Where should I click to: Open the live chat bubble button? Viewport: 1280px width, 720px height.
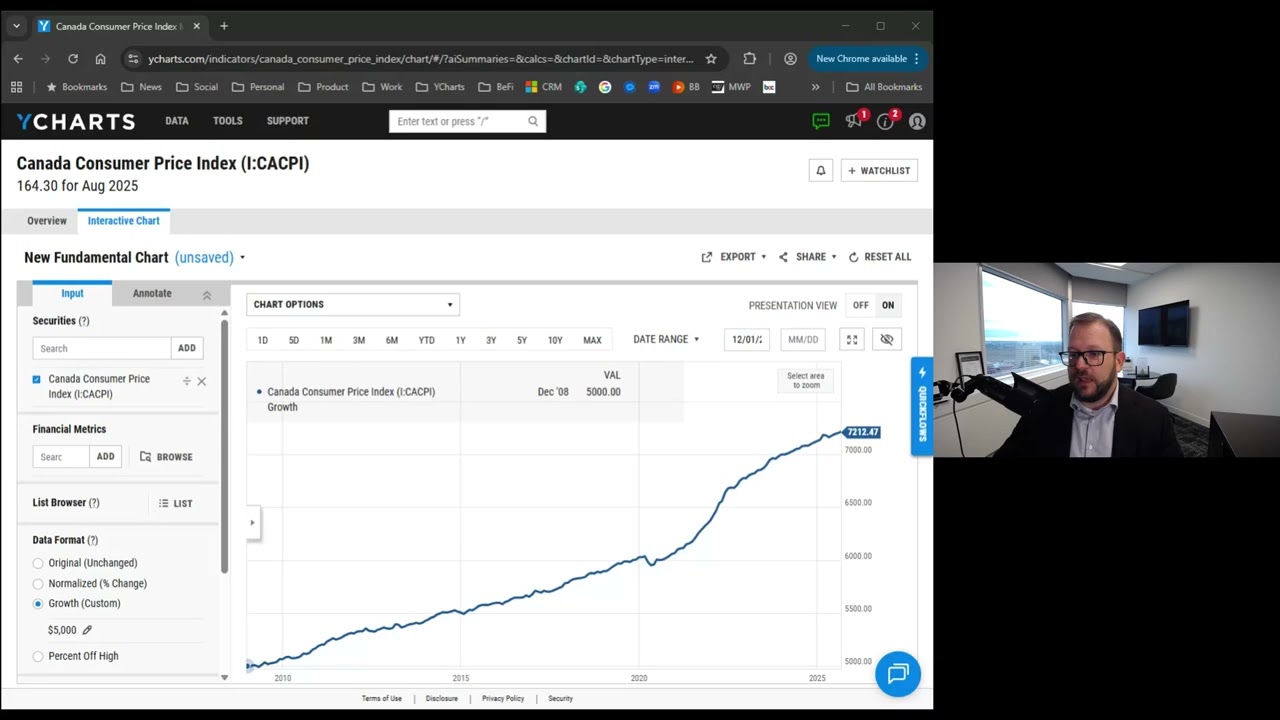point(898,673)
